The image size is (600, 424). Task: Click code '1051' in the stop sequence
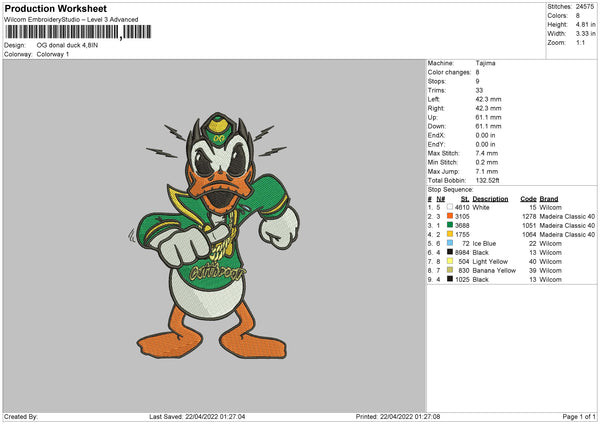click(x=529, y=225)
